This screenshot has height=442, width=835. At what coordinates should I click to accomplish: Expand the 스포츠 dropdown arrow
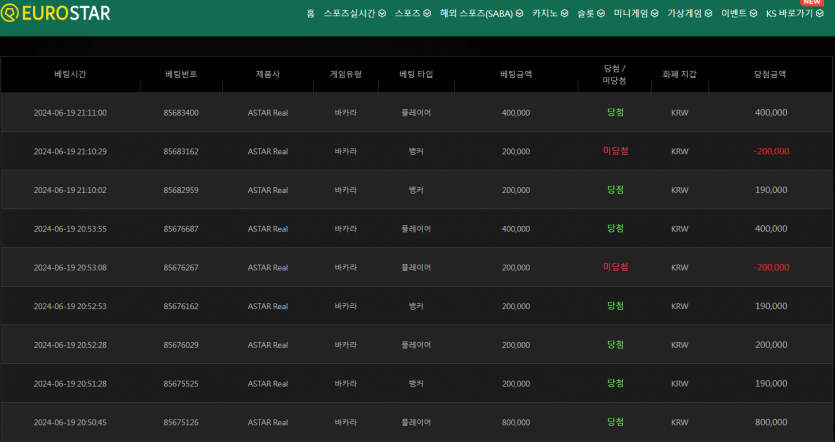pos(427,13)
